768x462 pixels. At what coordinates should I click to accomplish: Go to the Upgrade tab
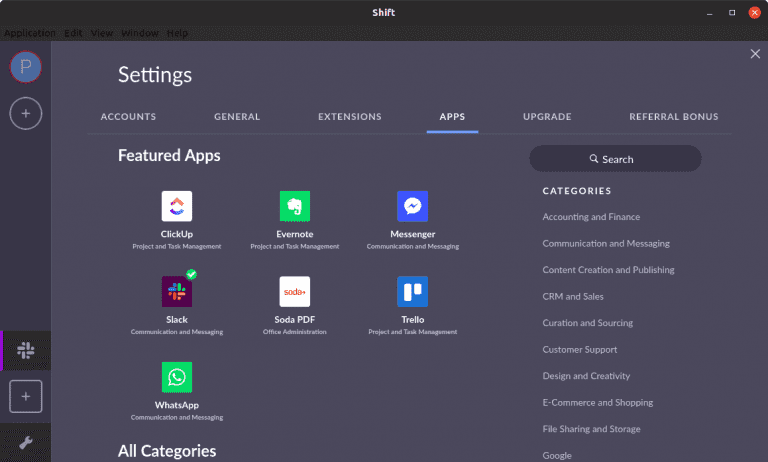[x=547, y=117]
